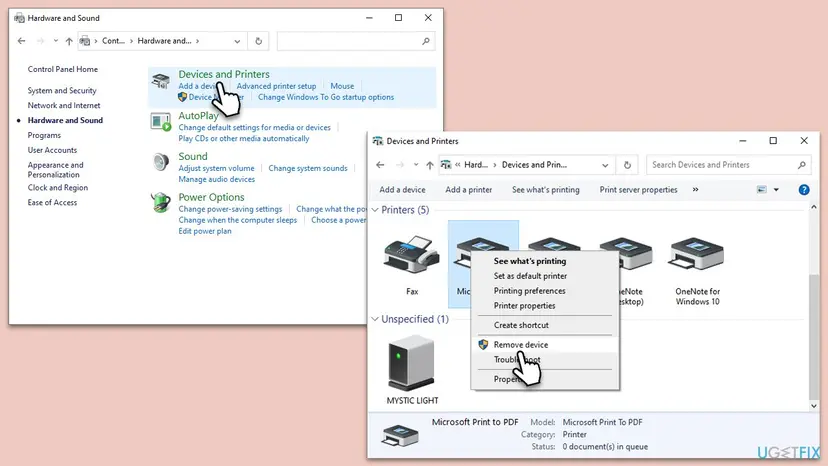Collapse the Unspecified (1) group
The image size is (828, 466).
375,319
